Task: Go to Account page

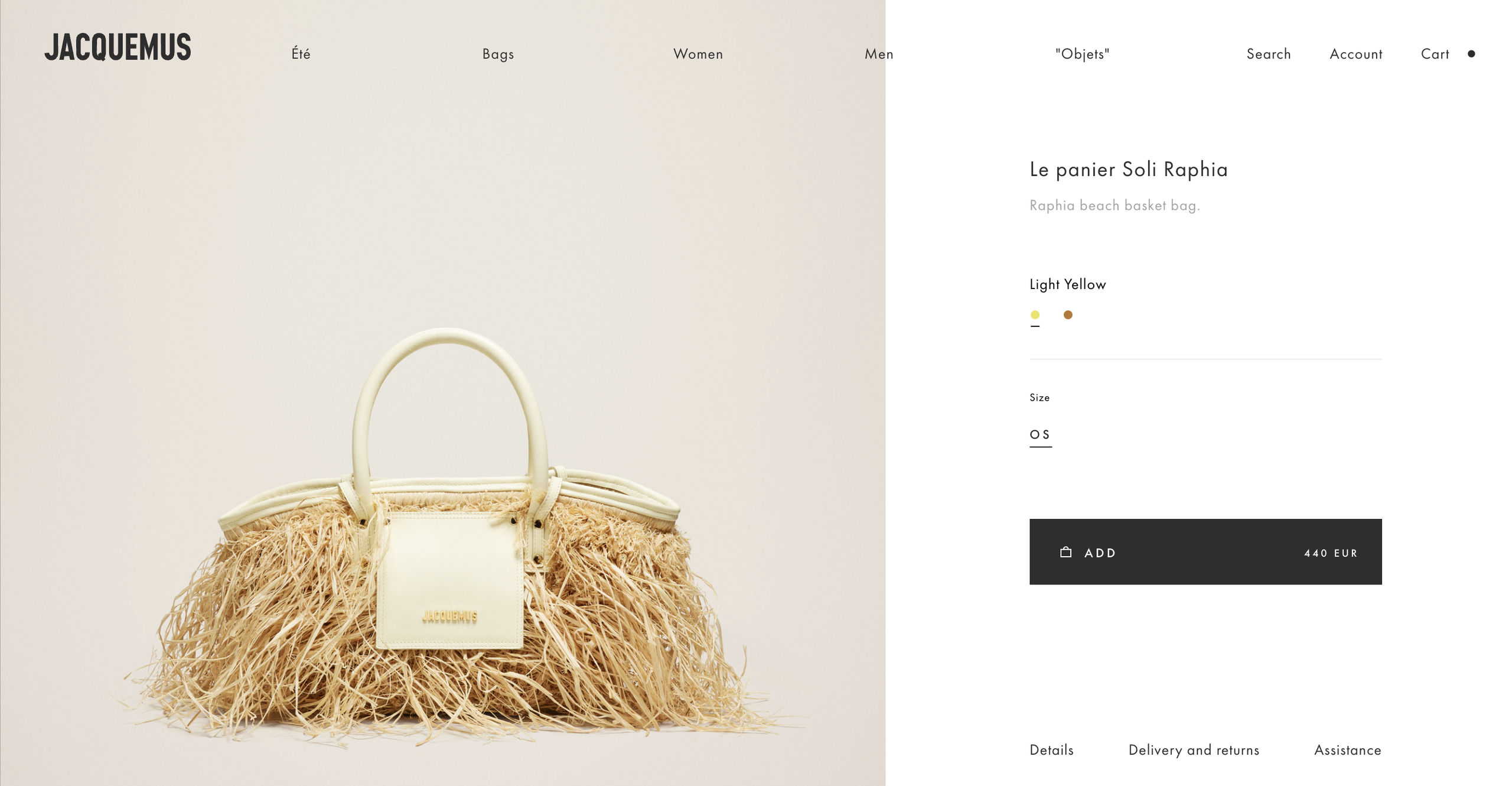Action: click(1356, 54)
